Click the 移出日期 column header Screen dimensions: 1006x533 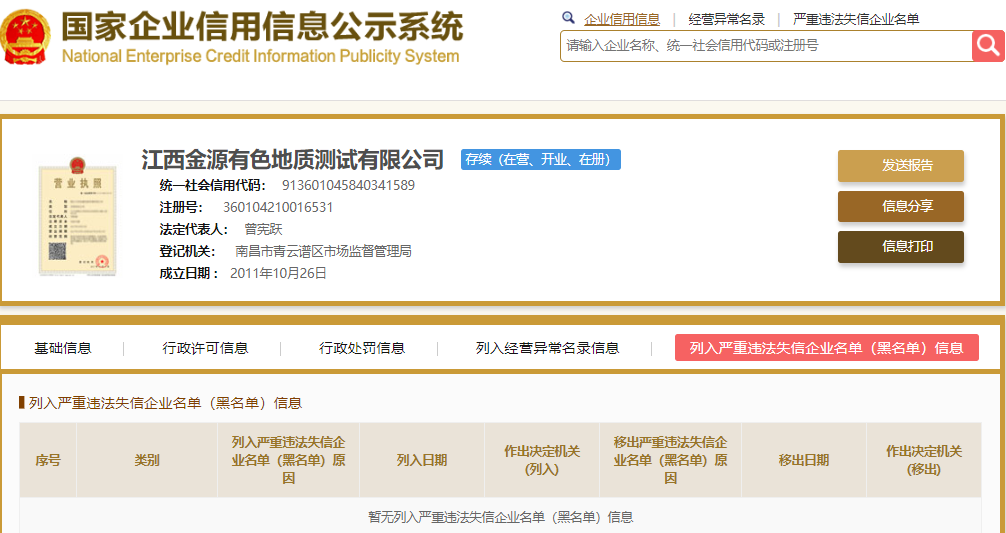[x=804, y=461]
